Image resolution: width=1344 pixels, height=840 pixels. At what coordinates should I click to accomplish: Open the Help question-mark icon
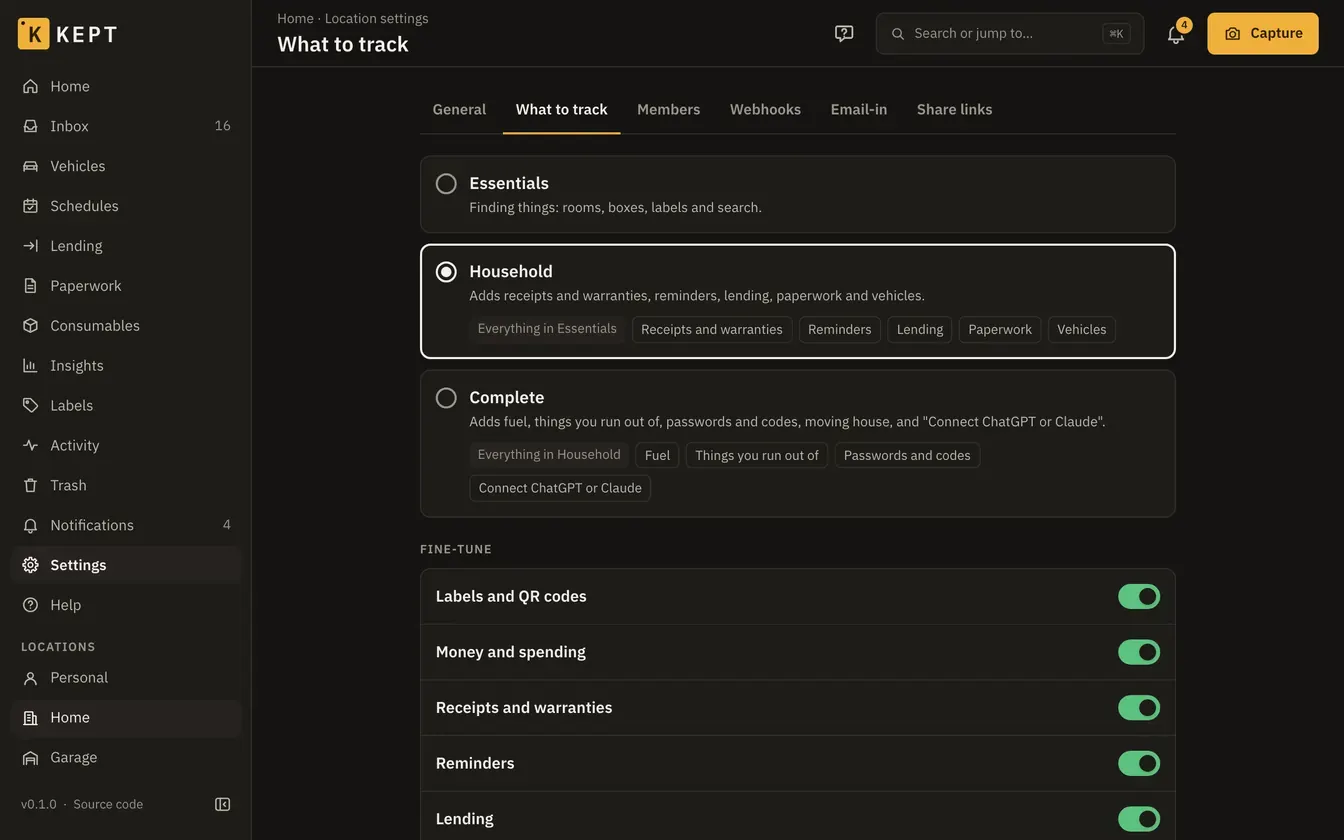coord(30,605)
